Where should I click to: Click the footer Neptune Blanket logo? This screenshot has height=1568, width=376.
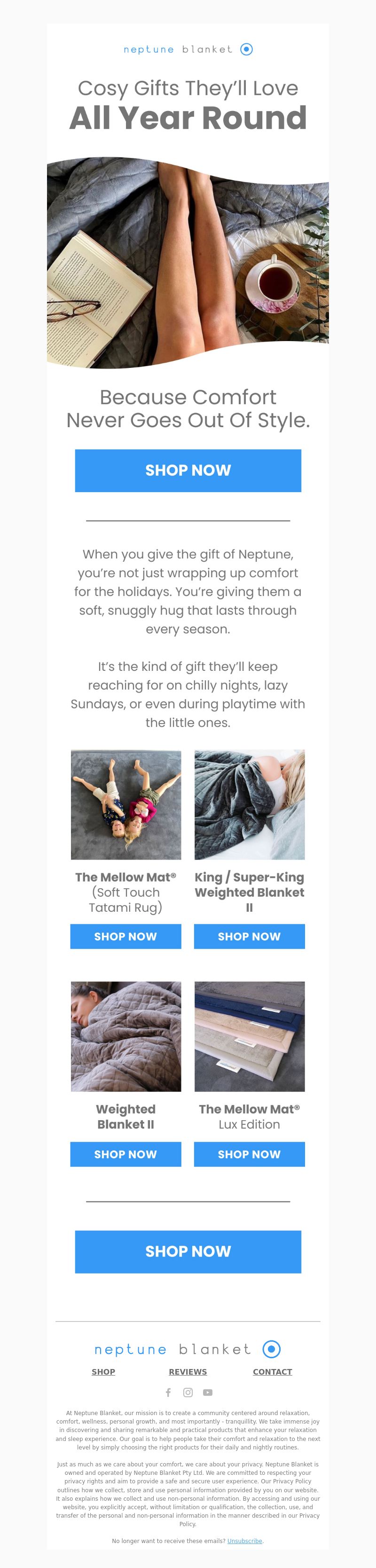point(188,1349)
